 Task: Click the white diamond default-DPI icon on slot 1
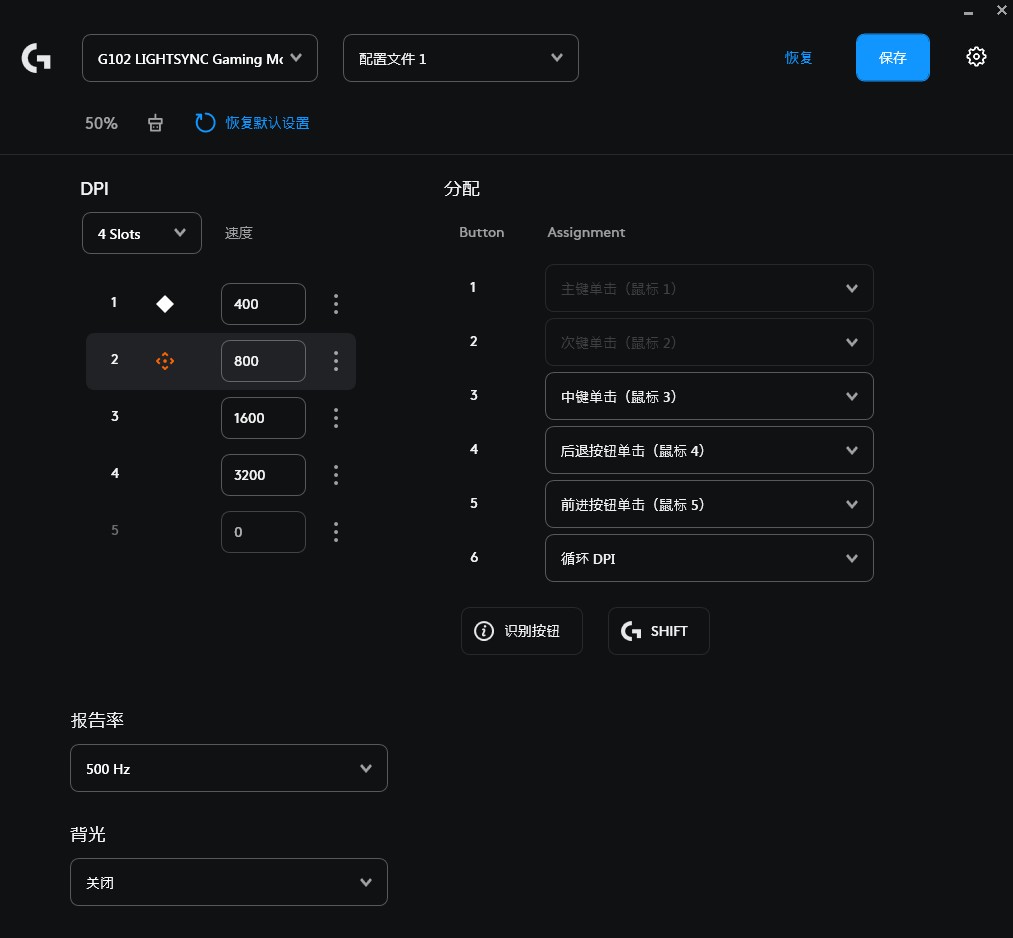(x=165, y=304)
